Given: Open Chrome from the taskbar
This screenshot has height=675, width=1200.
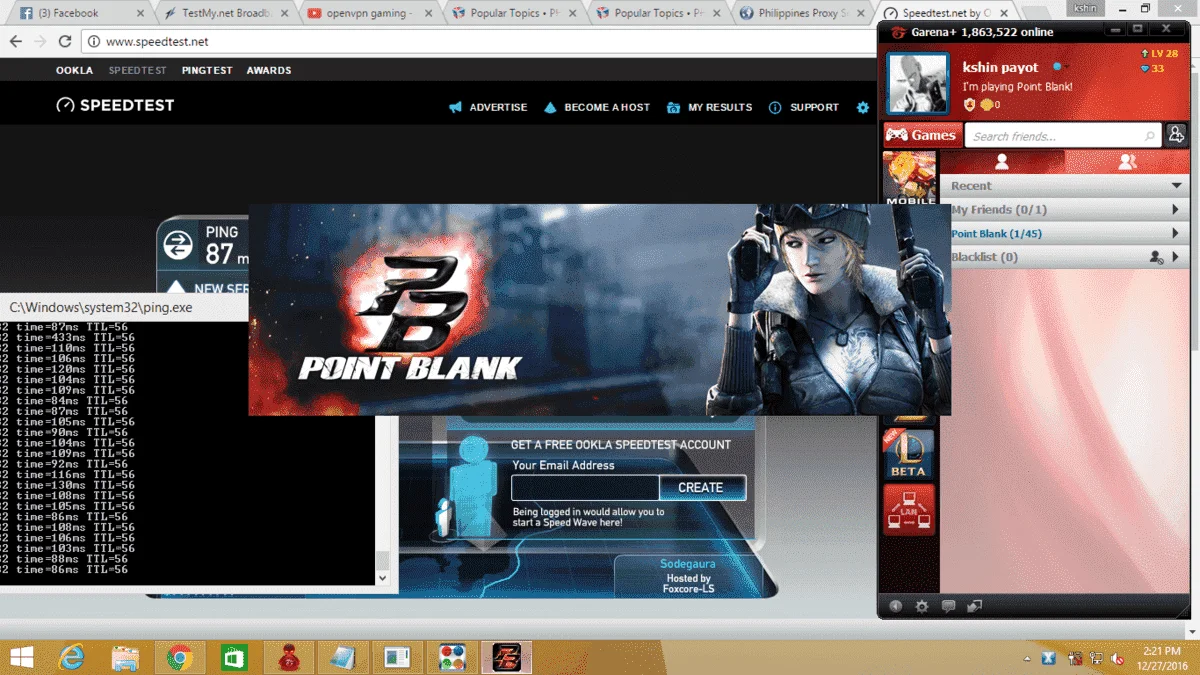Looking at the screenshot, I should (180, 658).
